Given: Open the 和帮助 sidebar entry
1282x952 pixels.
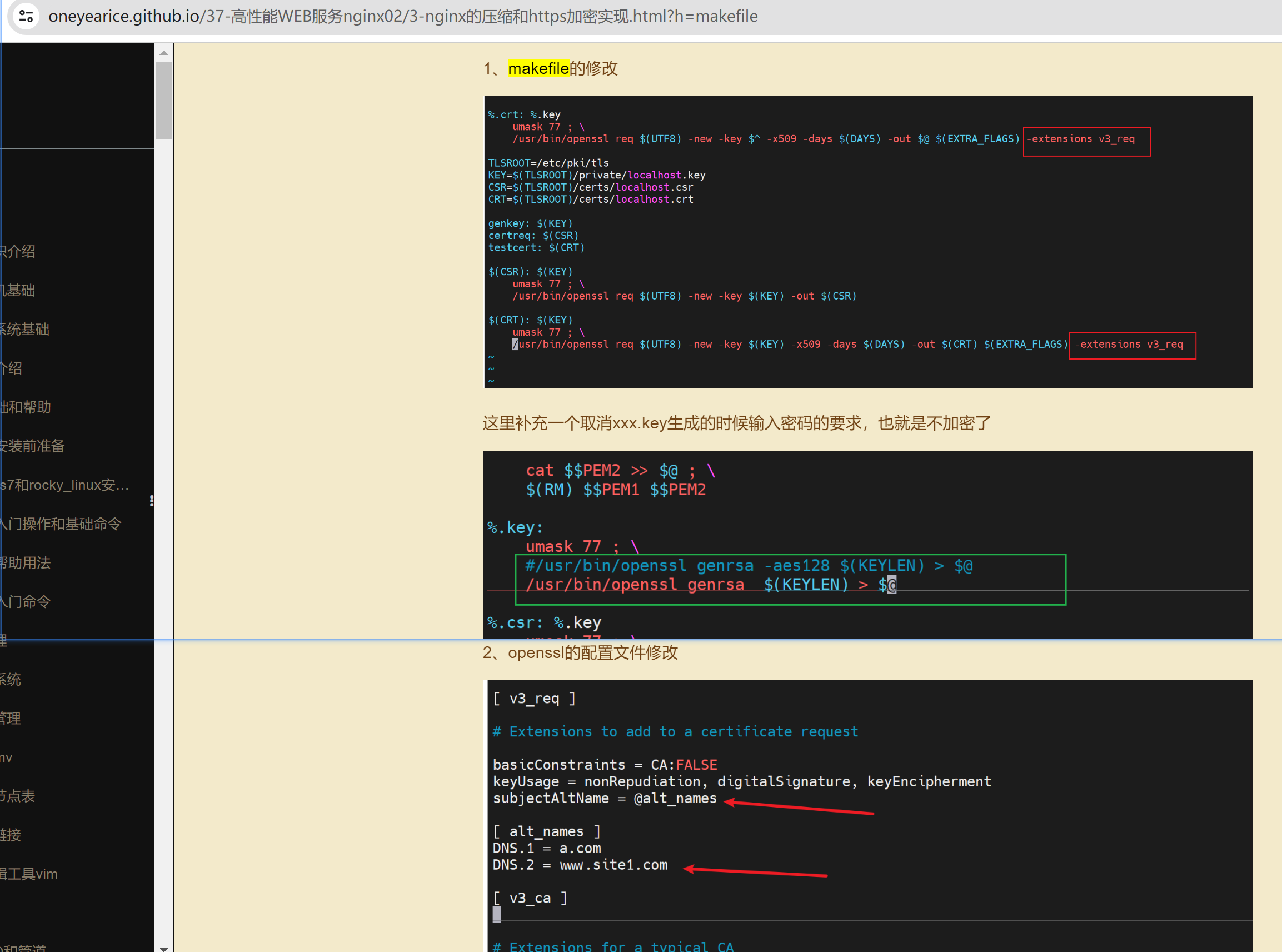Looking at the screenshot, I should point(26,407).
